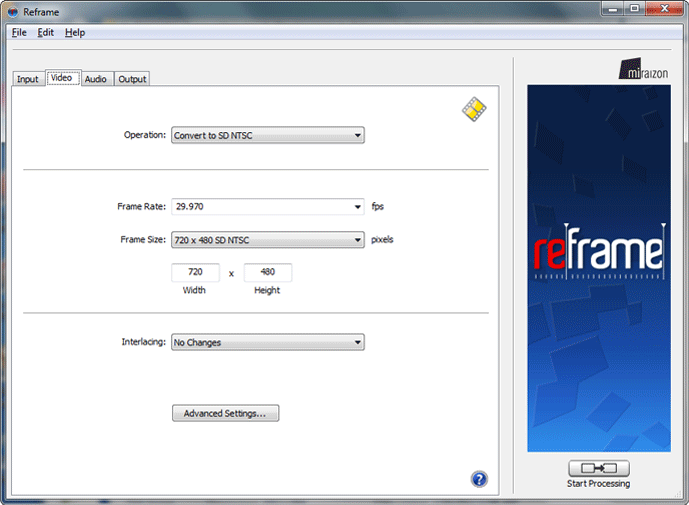
Task: Click the Reframe app icon in title bar
Action: click(x=13, y=12)
